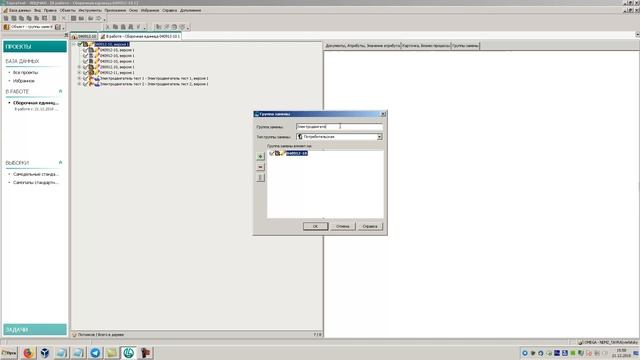Collapse the Выборки sidebar section

tap(60, 162)
